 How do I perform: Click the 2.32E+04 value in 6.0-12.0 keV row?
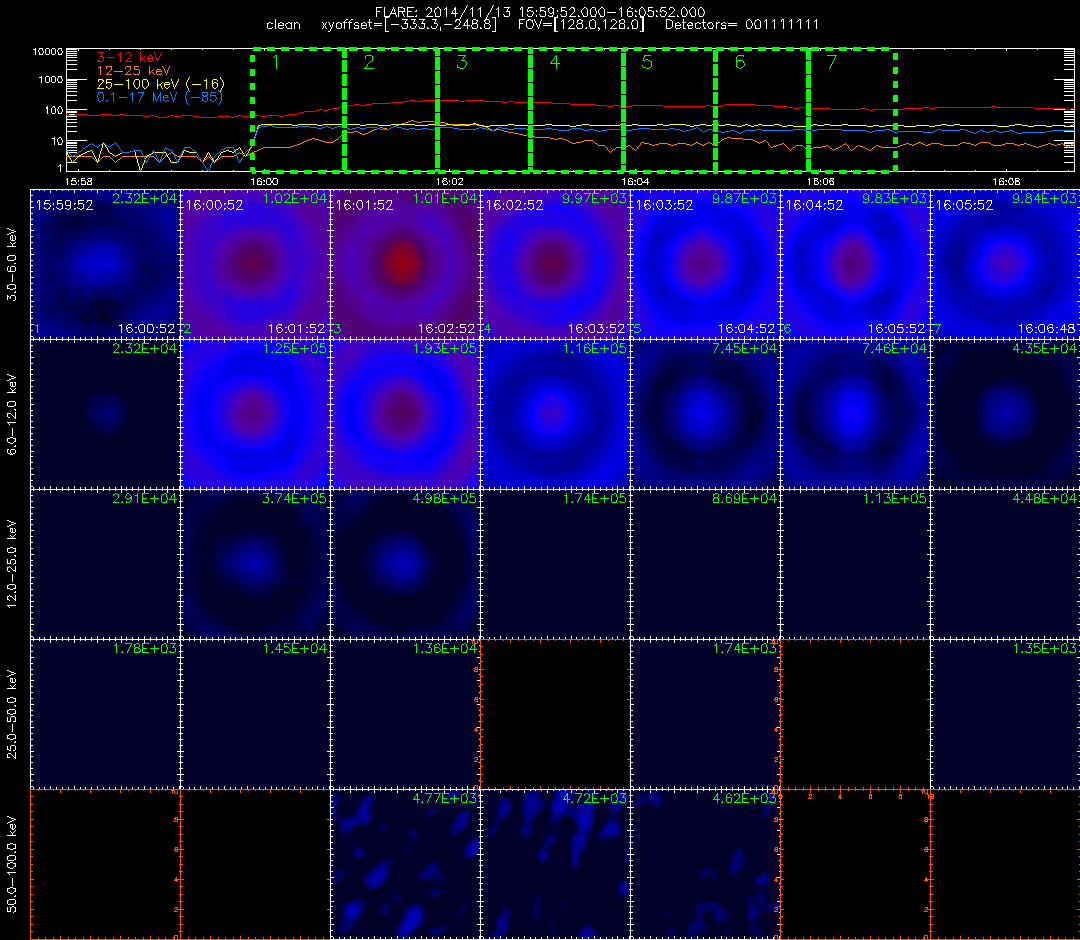click(x=145, y=348)
